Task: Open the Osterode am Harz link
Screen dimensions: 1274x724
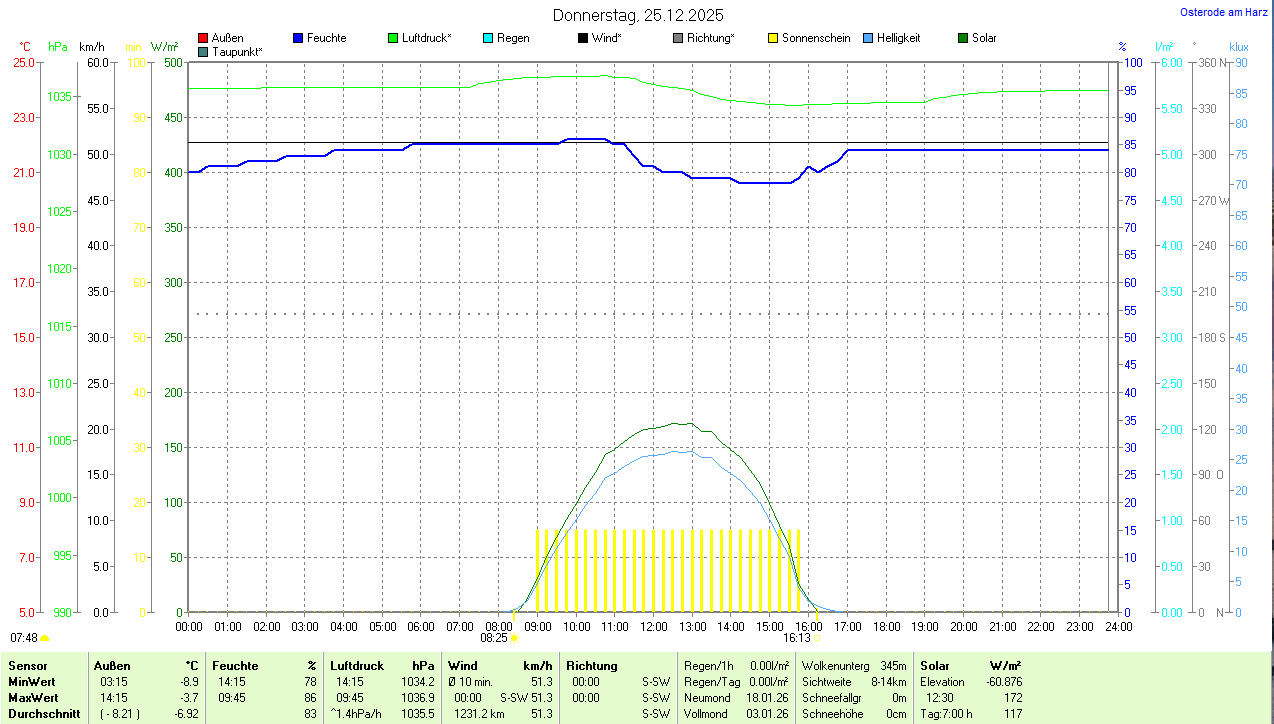Action: click(x=1225, y=12)
